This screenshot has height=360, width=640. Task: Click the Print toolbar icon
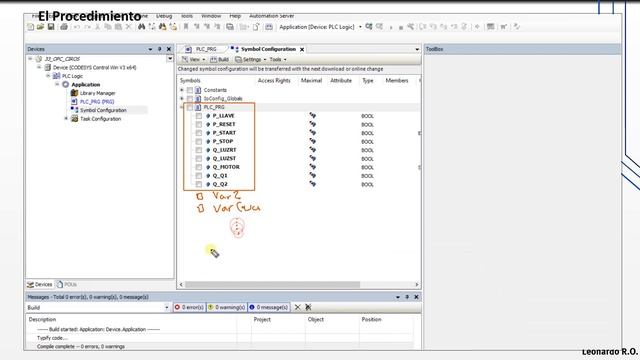64,27
